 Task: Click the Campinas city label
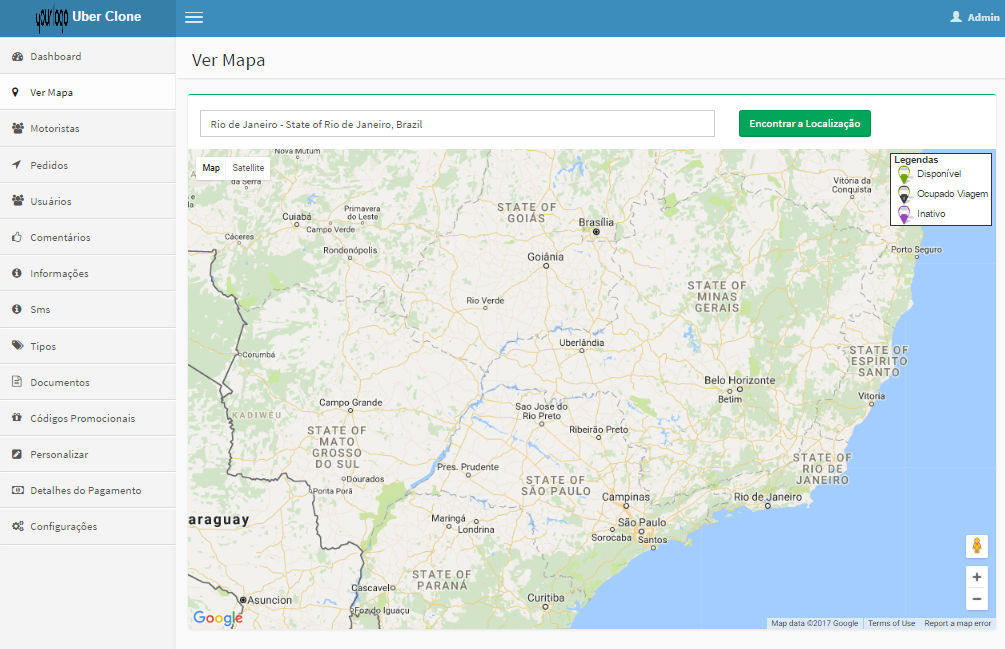tap(626, 497)
